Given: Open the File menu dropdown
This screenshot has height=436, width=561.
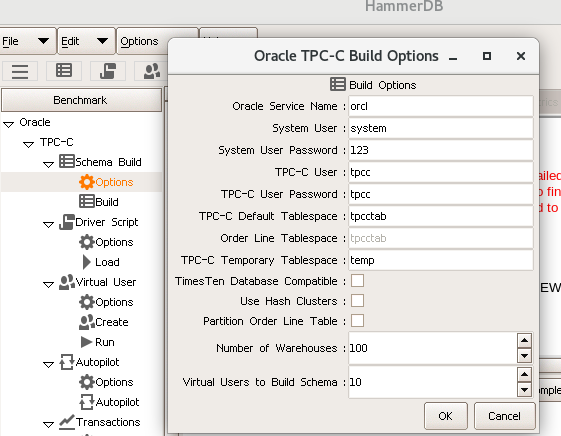Looking at the screenshot, I should [27, 41].
